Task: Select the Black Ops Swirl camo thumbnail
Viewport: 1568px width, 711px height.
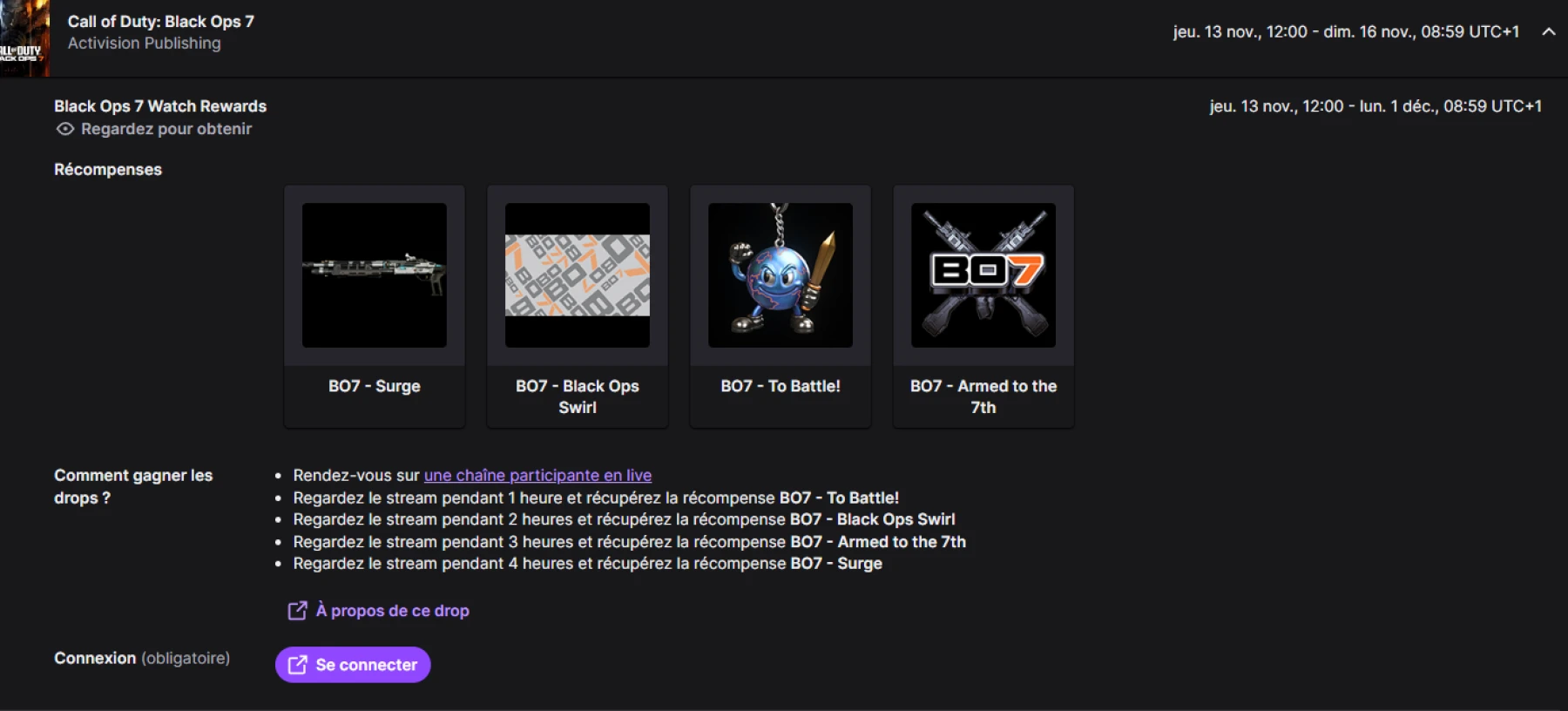Action: [x=578, y=275]
